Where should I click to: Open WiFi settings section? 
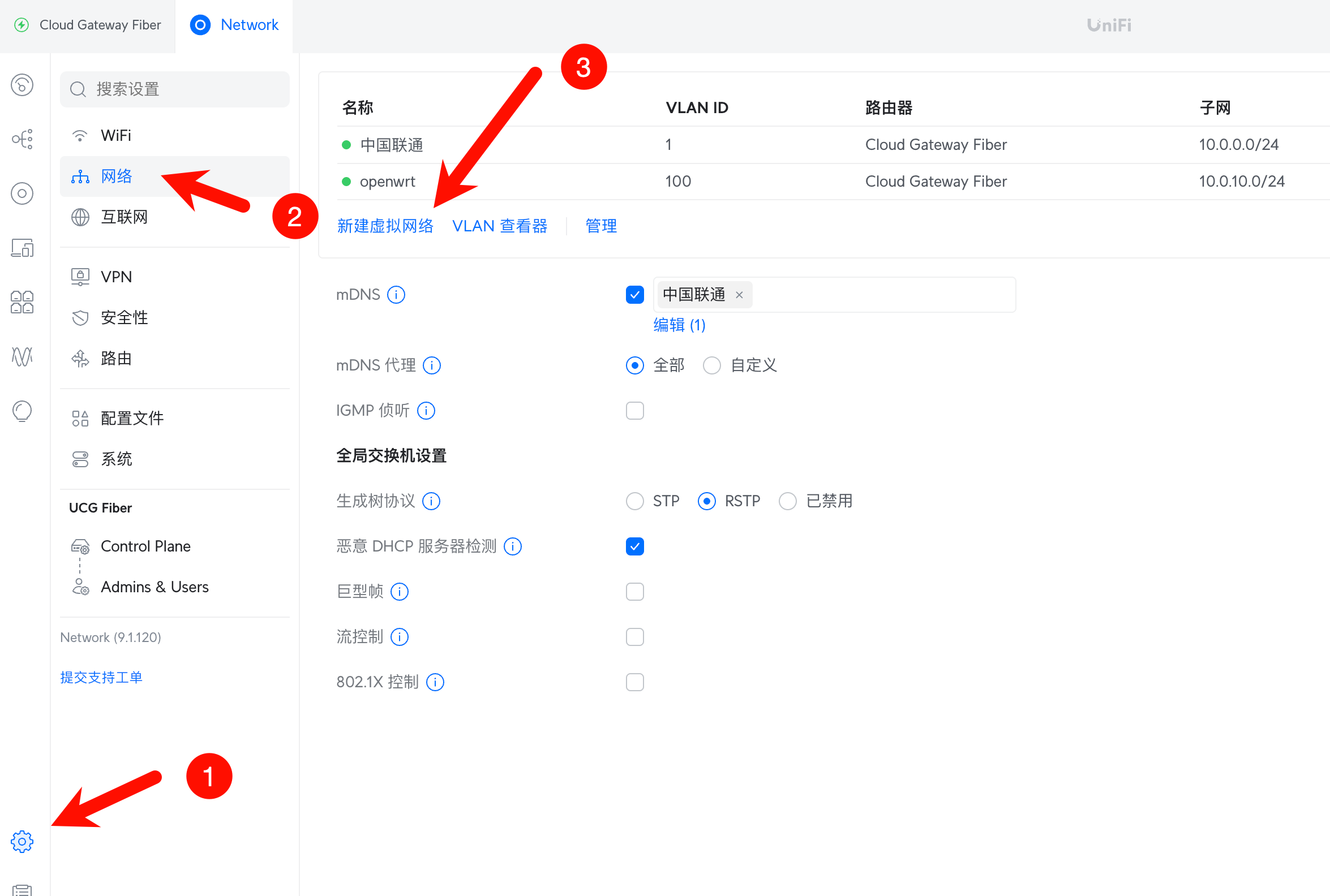[175, 135]
